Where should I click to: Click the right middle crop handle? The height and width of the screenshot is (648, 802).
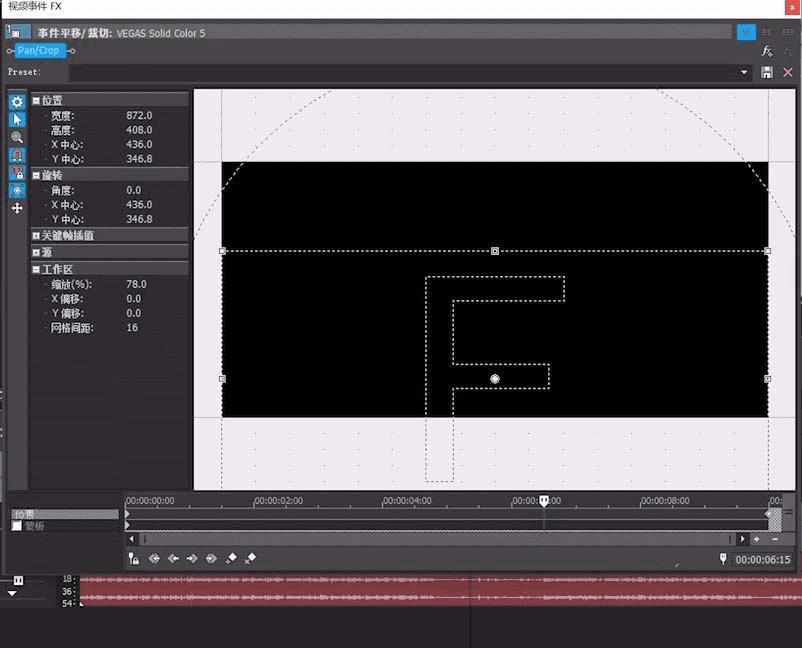click(768, 379)
